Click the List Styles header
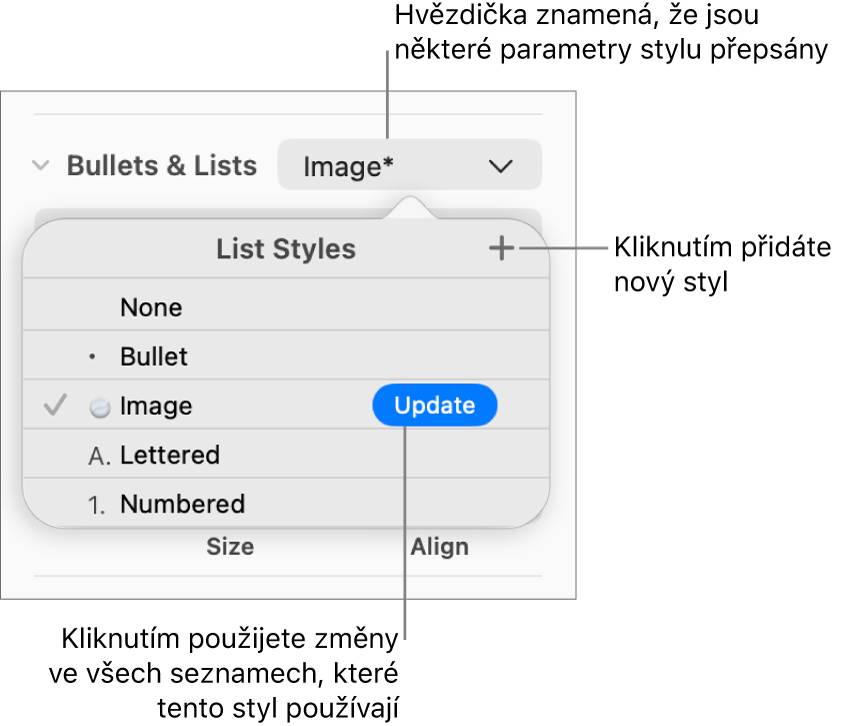Image resolution: width=846 pixels, height=726 pixels. pos(286,249)
